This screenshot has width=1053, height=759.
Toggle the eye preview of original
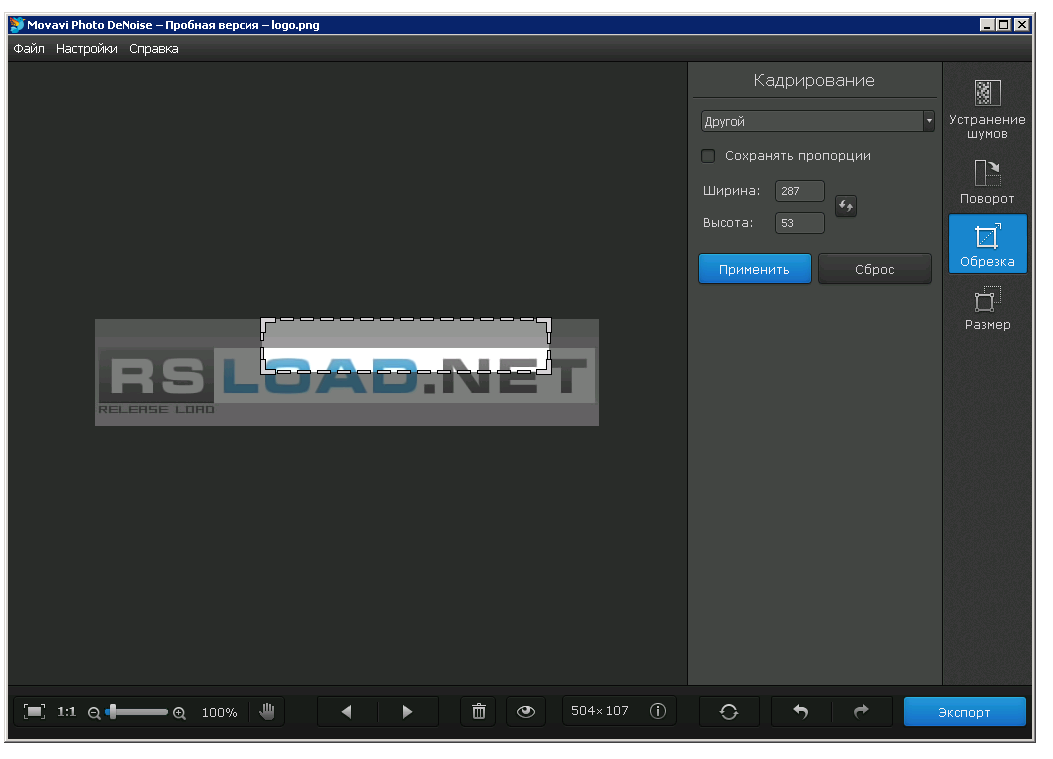pos(526,711)
